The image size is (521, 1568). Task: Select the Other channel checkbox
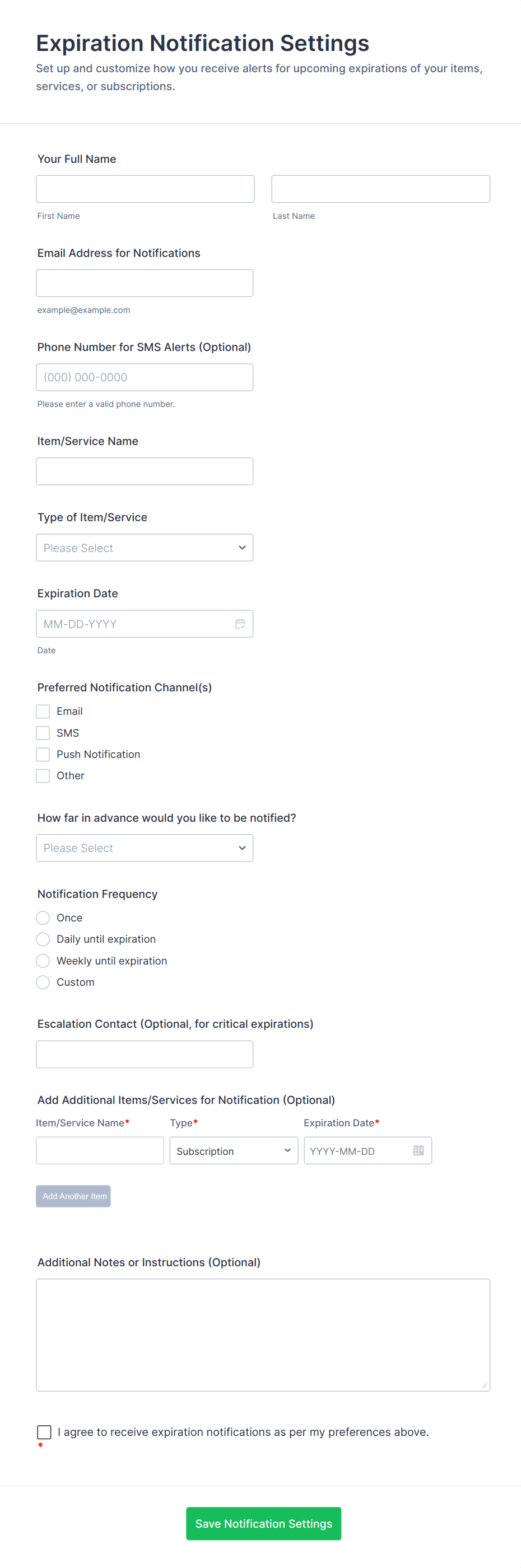[43, 775]
